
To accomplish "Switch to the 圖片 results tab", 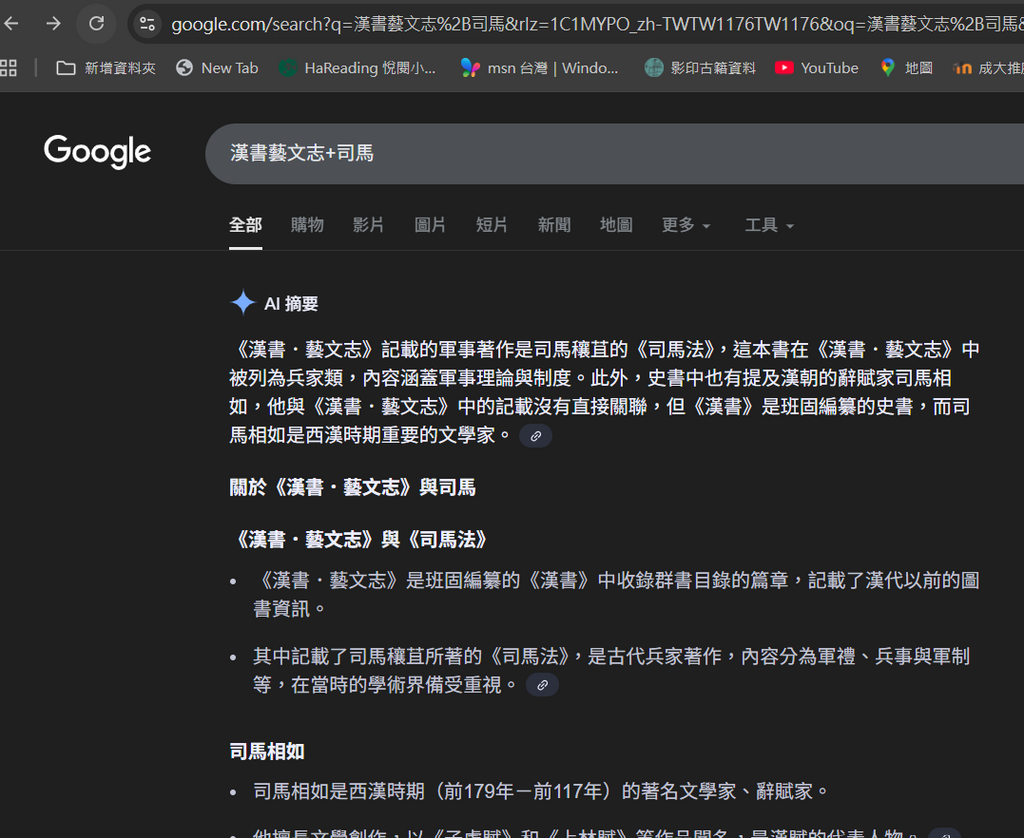I will pyautogui.click(x=430, y=225).
